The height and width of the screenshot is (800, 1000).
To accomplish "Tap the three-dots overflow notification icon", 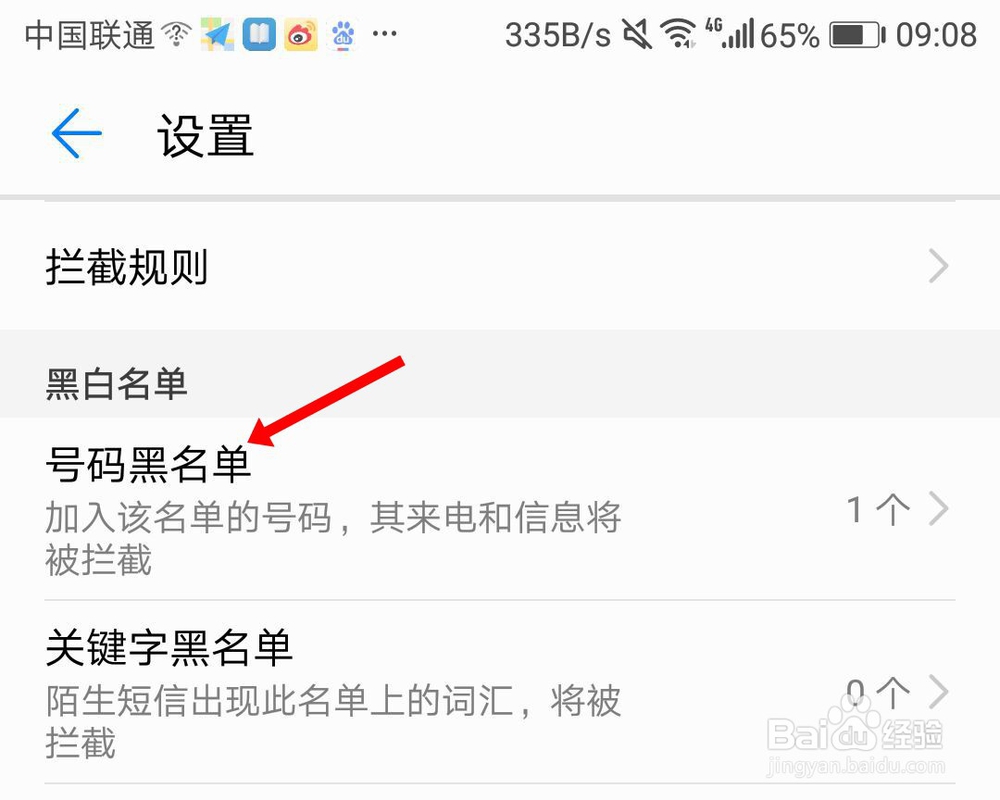I will click(x=385, y=34).
